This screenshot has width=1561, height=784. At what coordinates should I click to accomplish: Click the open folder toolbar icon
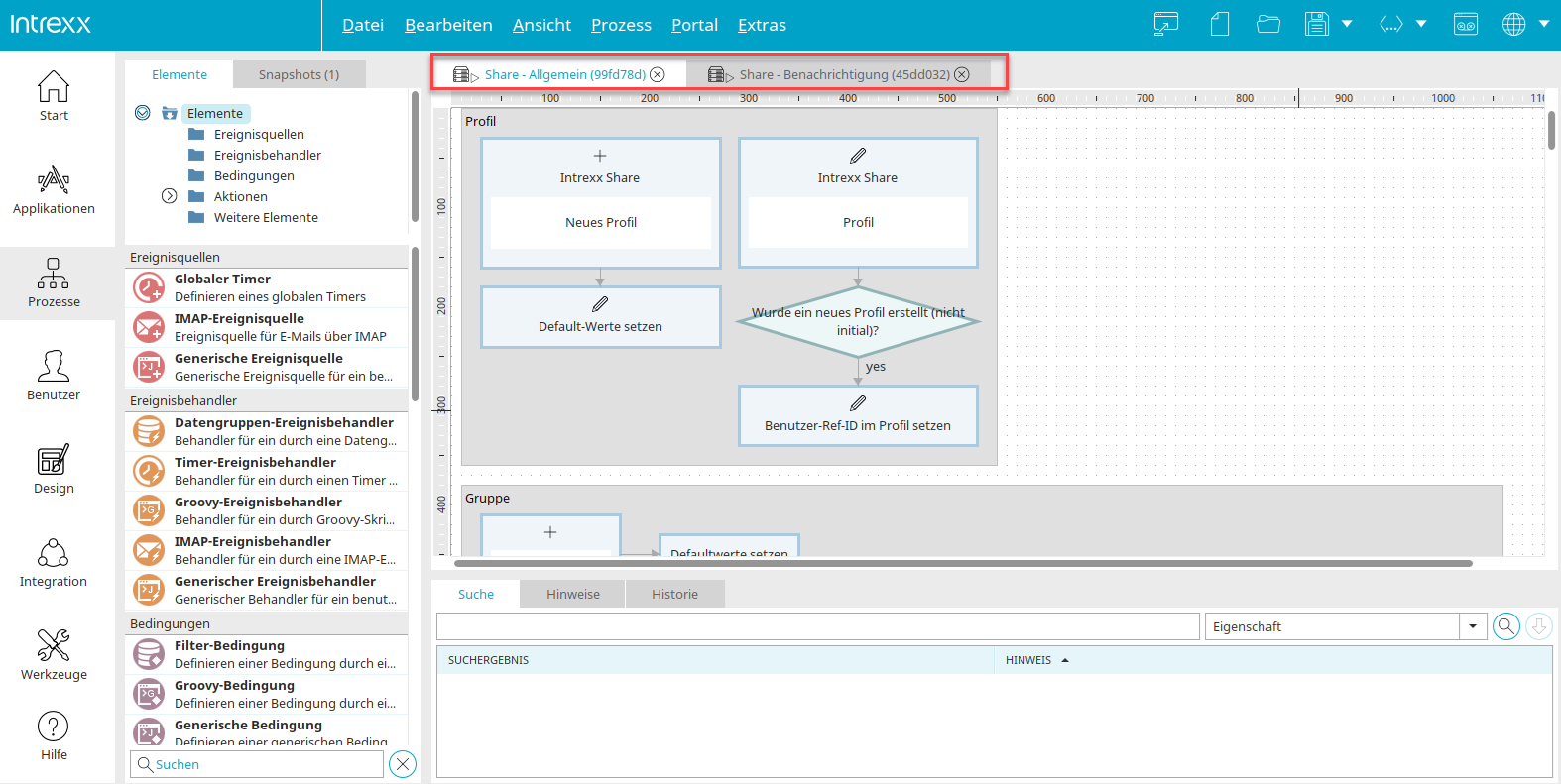pos(1268,24)
